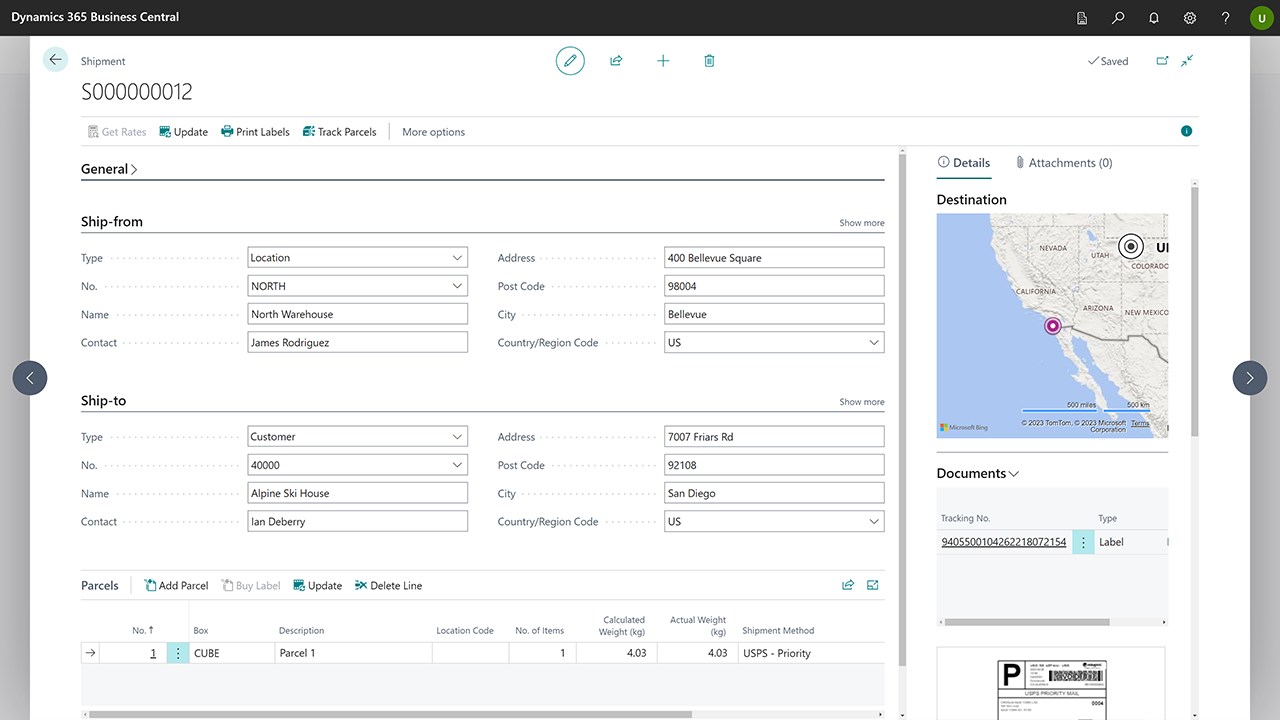The height and width of the screenshot is (720, 1280).
Task: Sort parcels by No. column header
Action: pos(144,631)
